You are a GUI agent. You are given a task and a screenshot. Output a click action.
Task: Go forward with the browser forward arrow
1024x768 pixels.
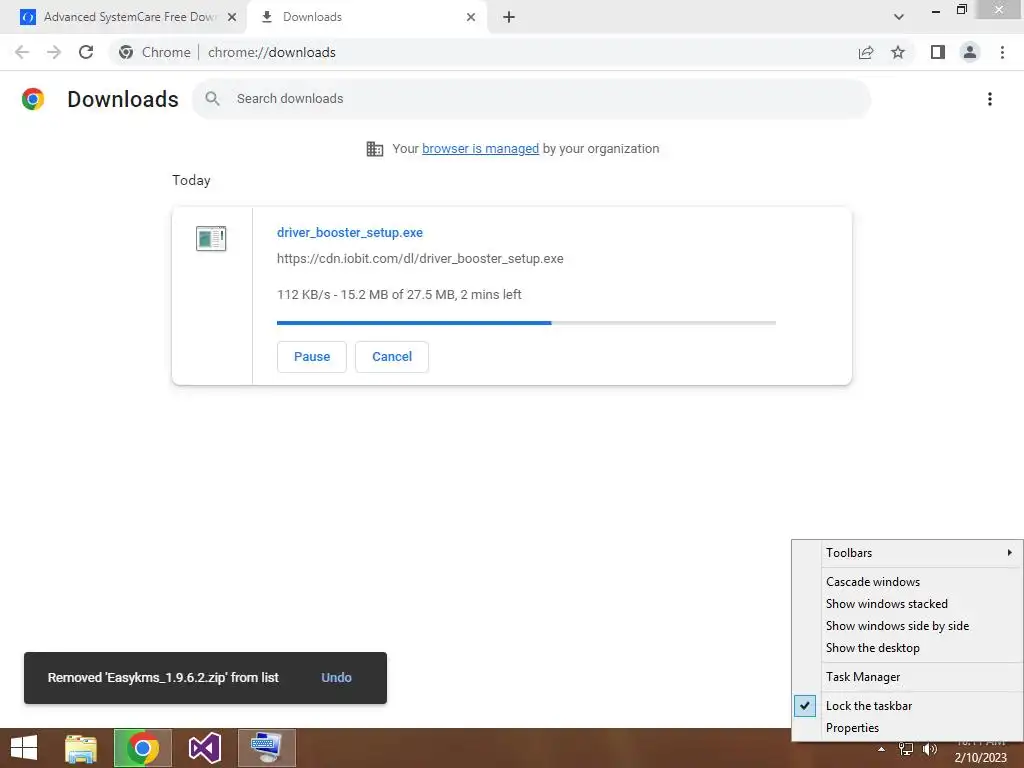pos(54,52)
